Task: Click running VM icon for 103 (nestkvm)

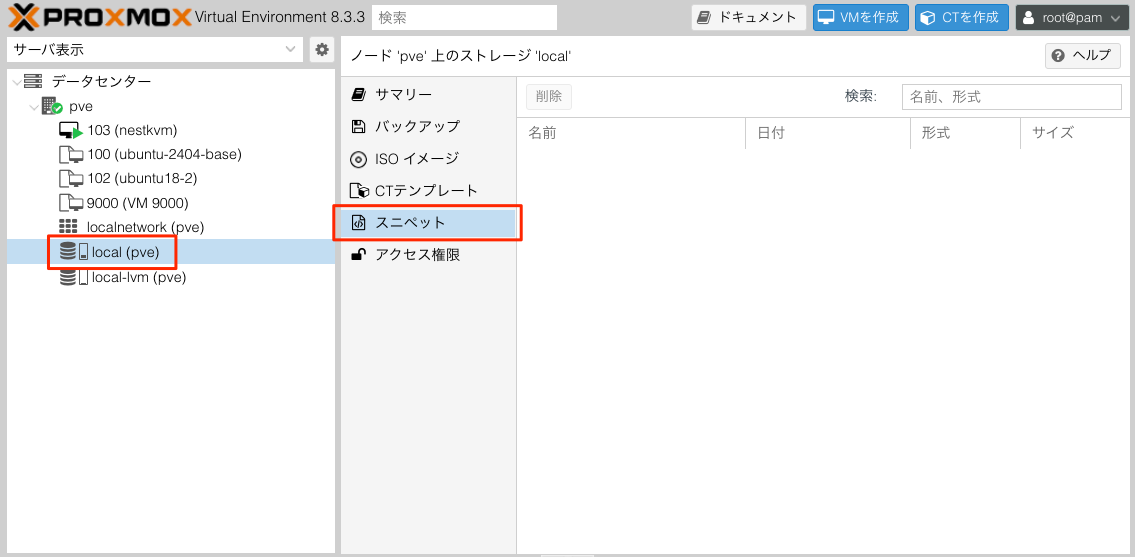Action: [70, 130]
